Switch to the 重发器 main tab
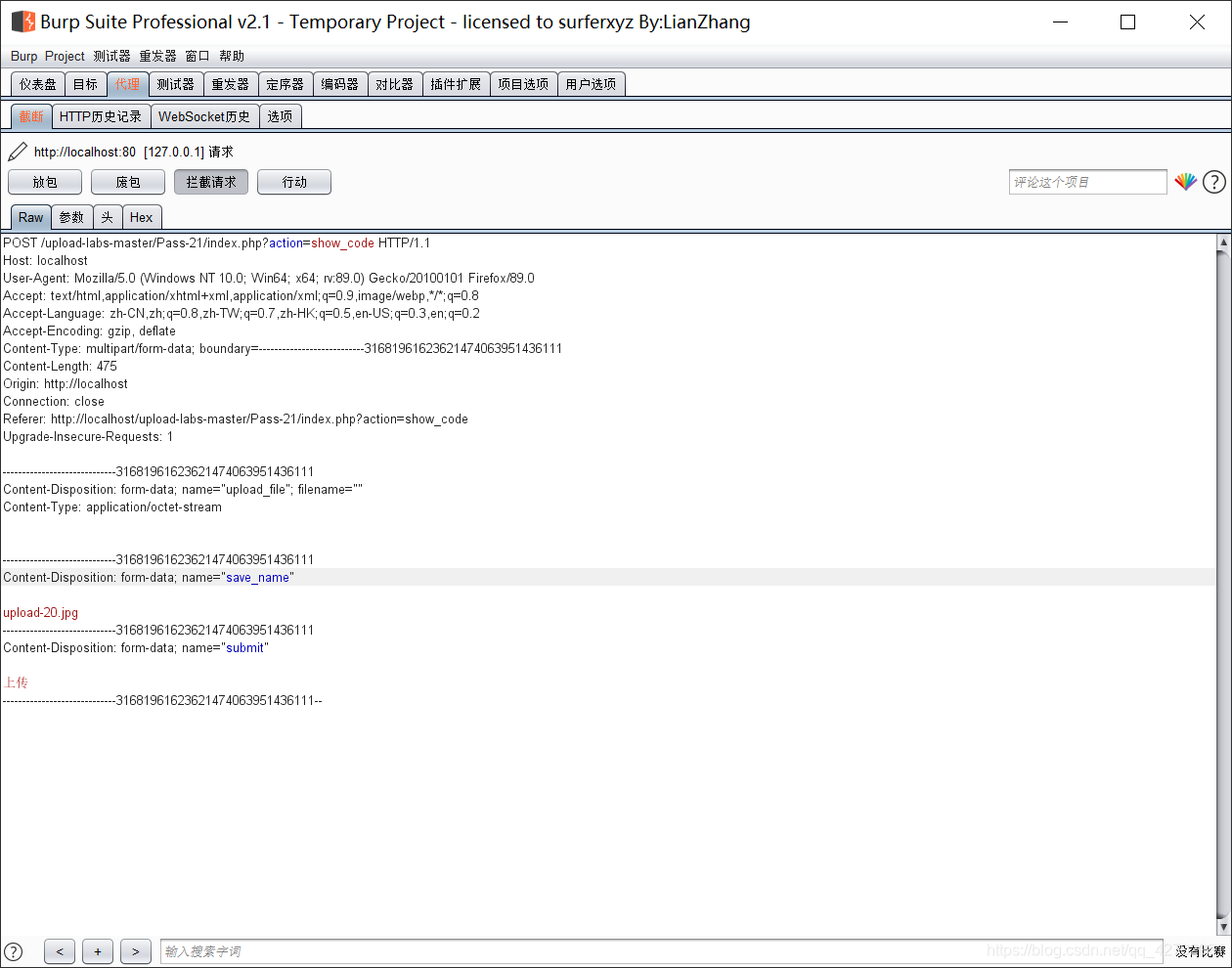 pos(231,84)
